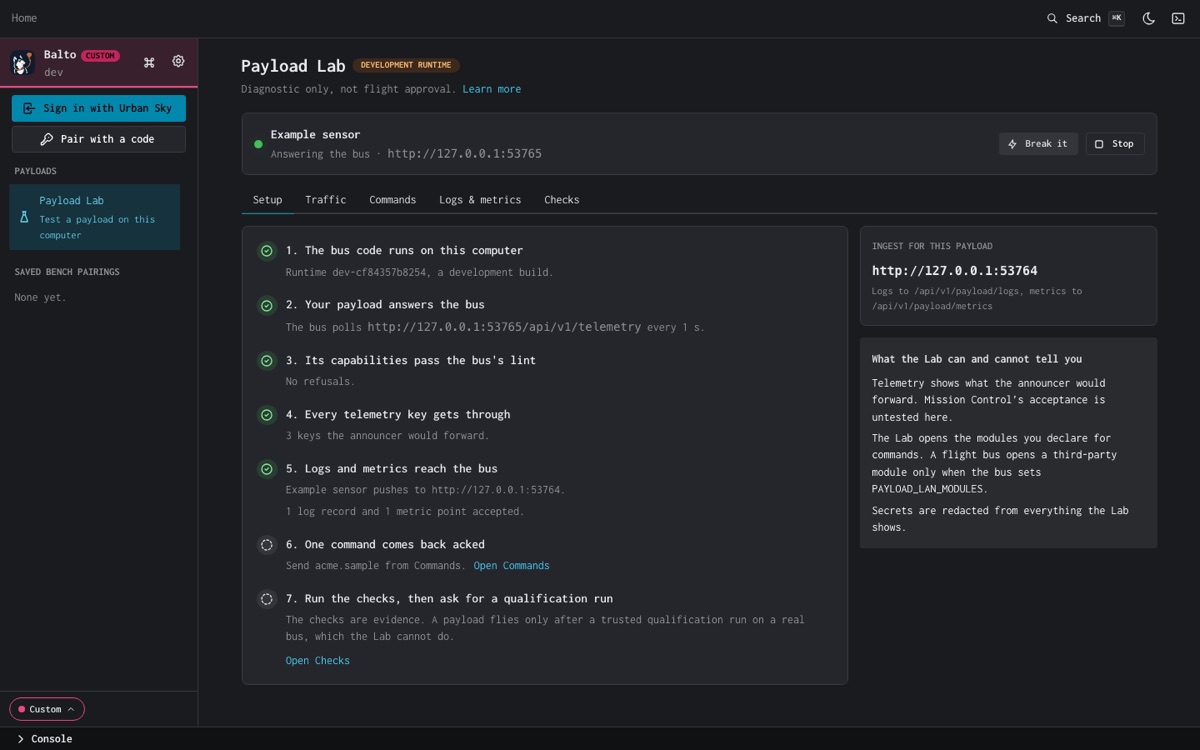Click the pending circle icon for step 6
The width and height of the screenshot is (1200, 750).
267,545
